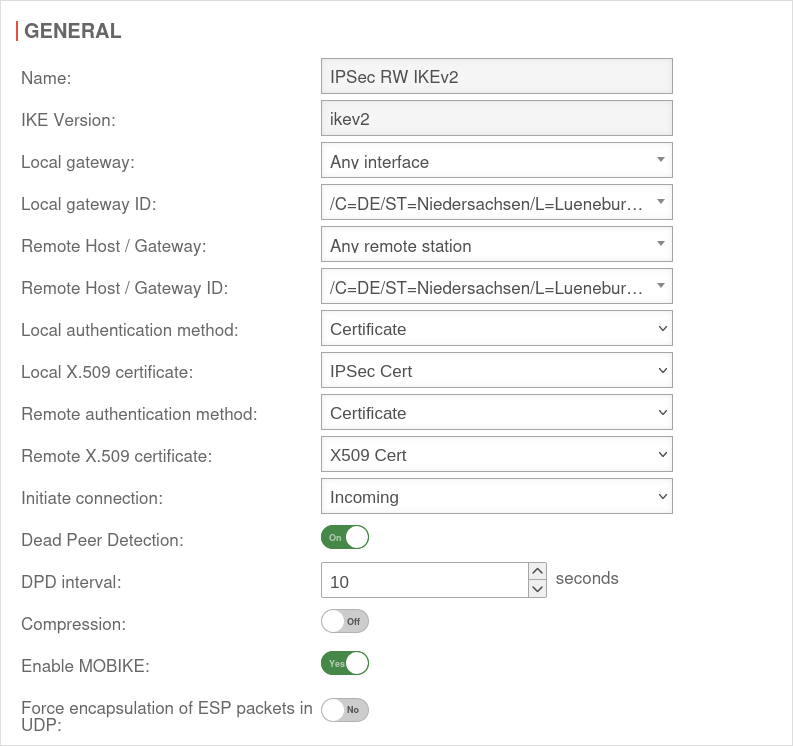Toggle Dead Peer Detection switch off

345,537
